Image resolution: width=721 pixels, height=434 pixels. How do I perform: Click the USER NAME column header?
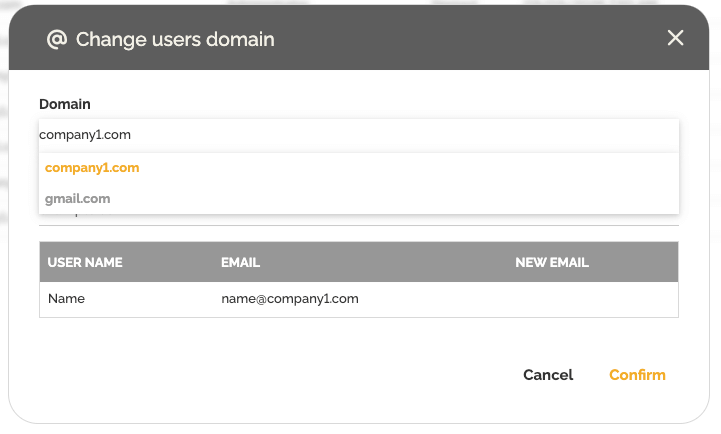pos(85,263)
